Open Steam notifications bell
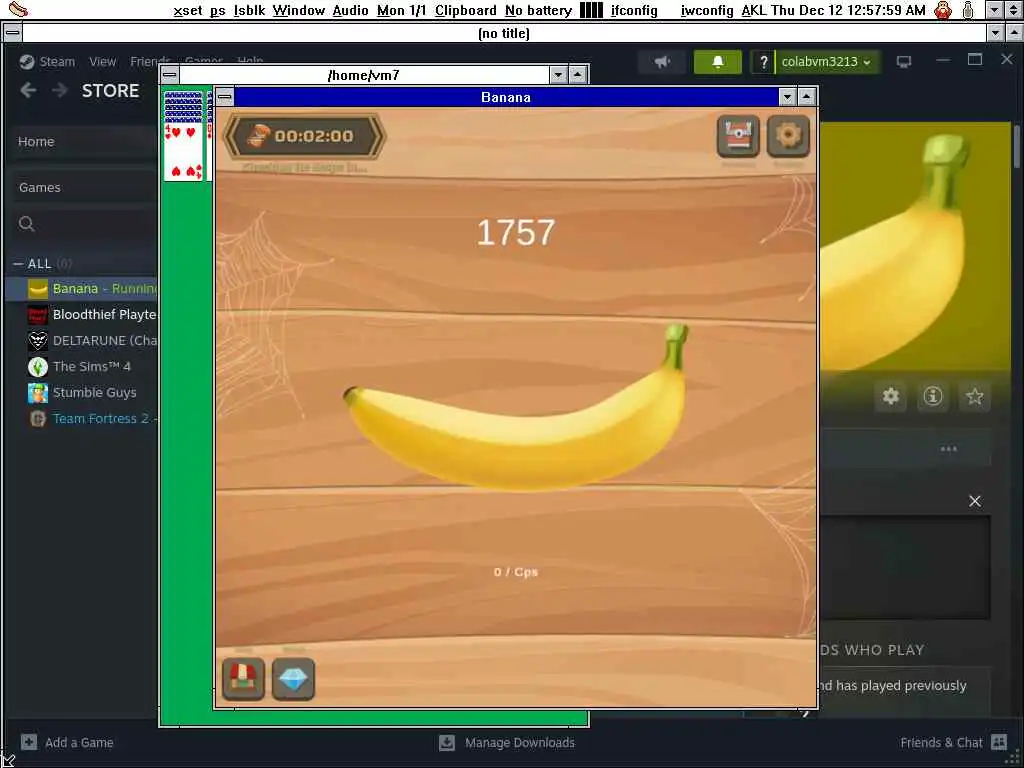 [x=718, y=62]
